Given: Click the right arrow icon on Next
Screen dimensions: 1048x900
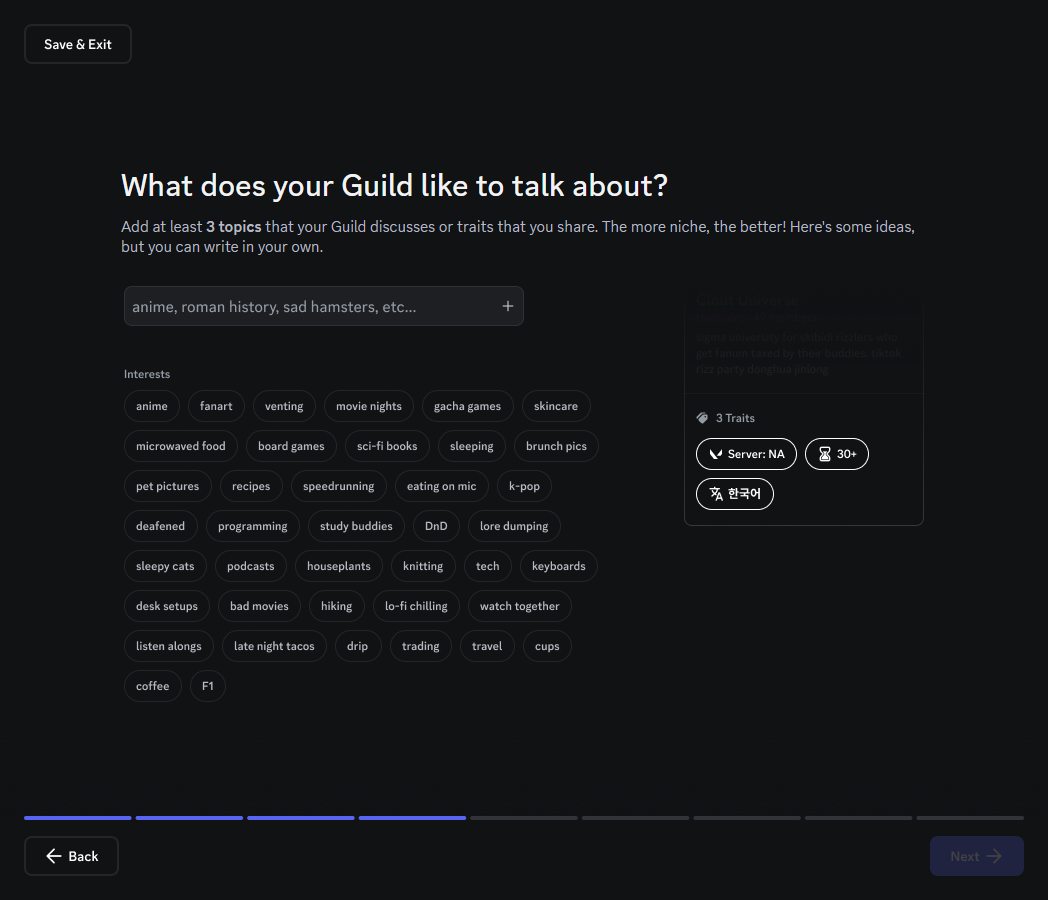Looking at the screenshot, I should (994, 856).
